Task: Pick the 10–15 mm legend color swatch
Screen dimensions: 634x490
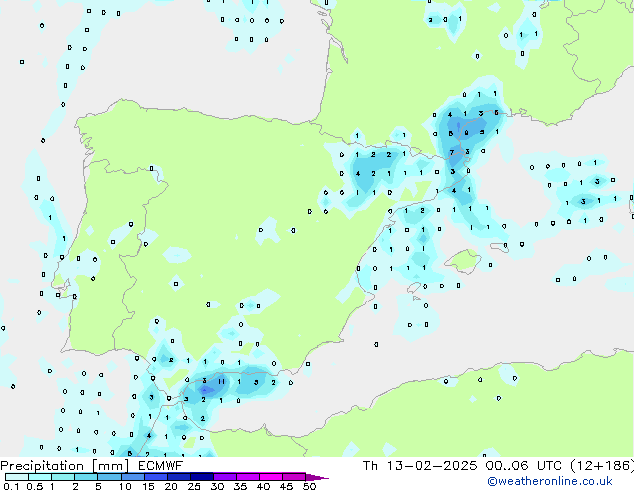Action: [x=132, y=477]
